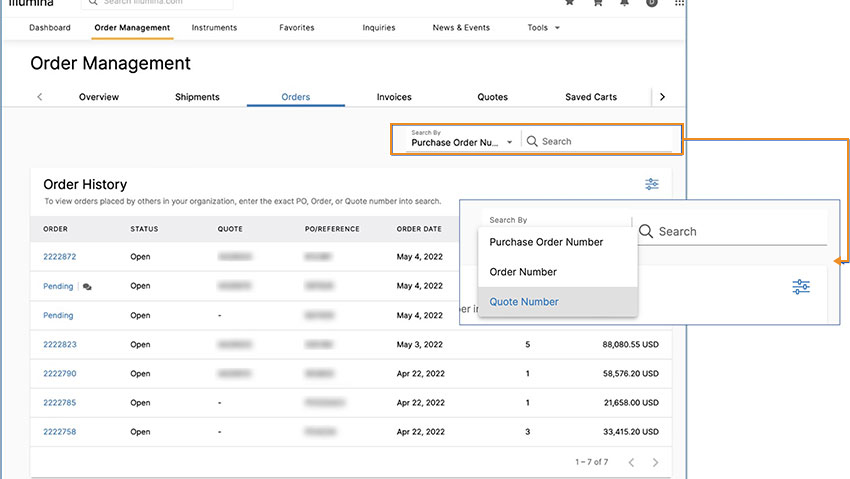This screenshot has height=479, width=850.
Task: Click the filter sliders icon in the callout panel
Action: point(801,287)
